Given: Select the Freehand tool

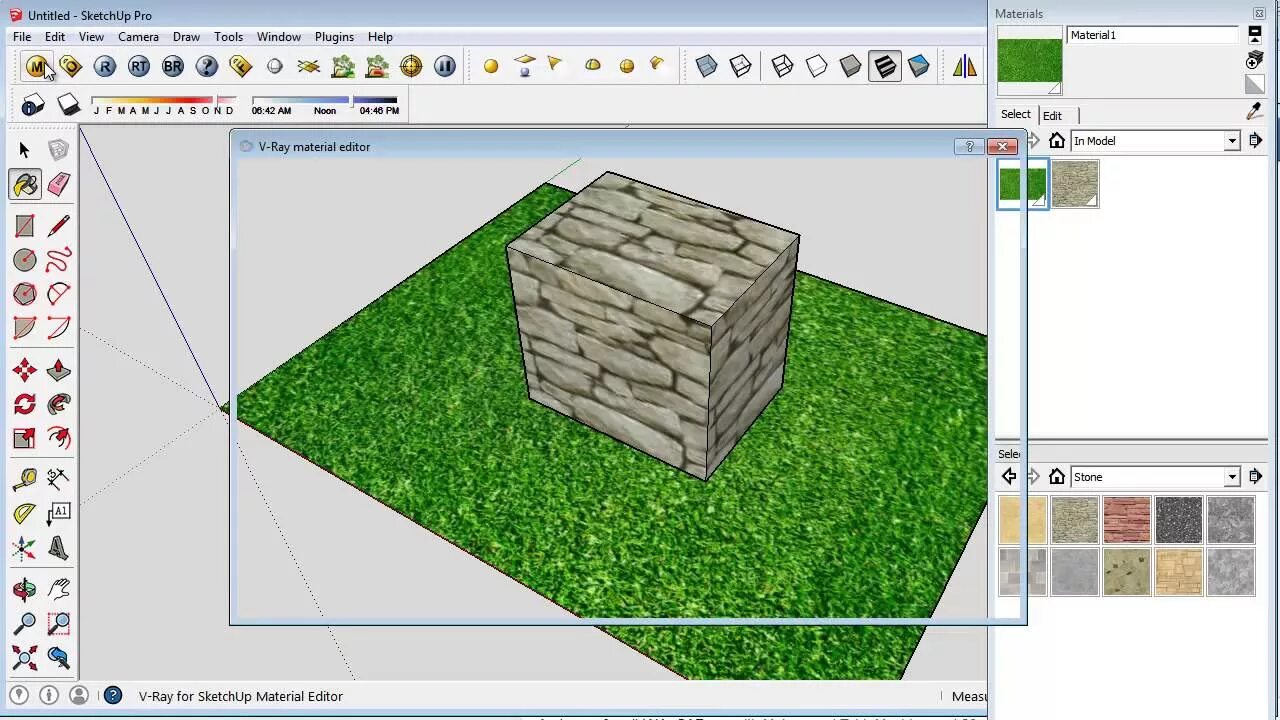Looking at the screenshot, I should coord(59,260).
